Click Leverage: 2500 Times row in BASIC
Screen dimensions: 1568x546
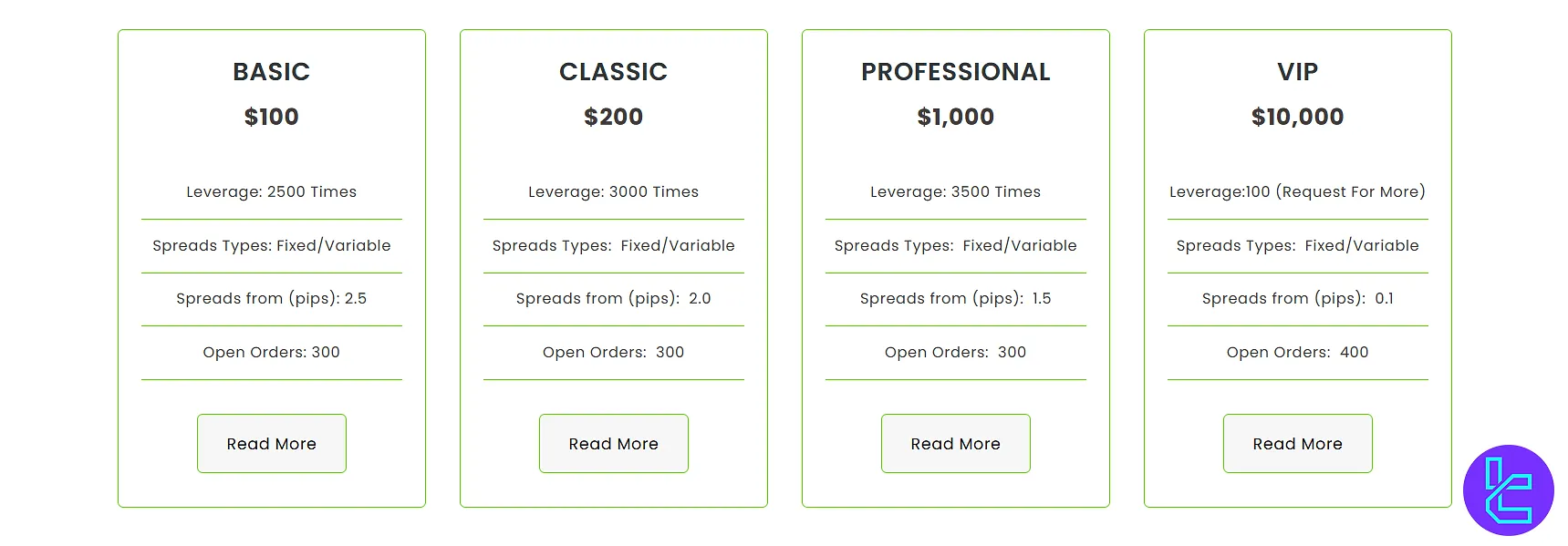pyautogui.click(x=271, y=191)
